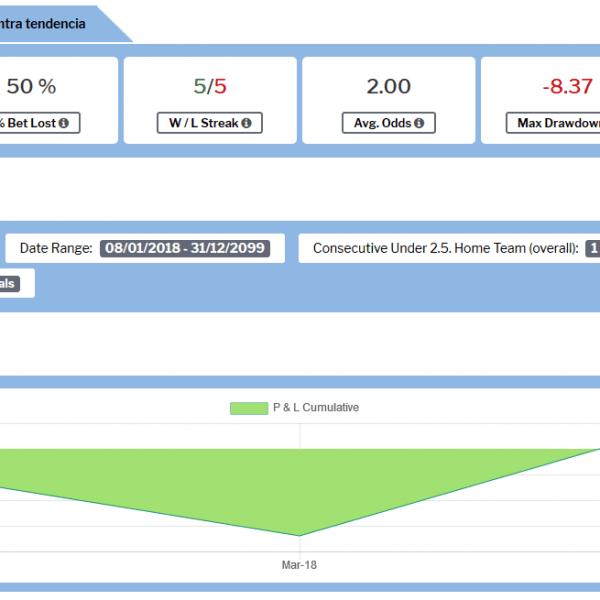Click the red -8.37 drawdown value
Screen dimensions: 600x600
pos(567,86)
